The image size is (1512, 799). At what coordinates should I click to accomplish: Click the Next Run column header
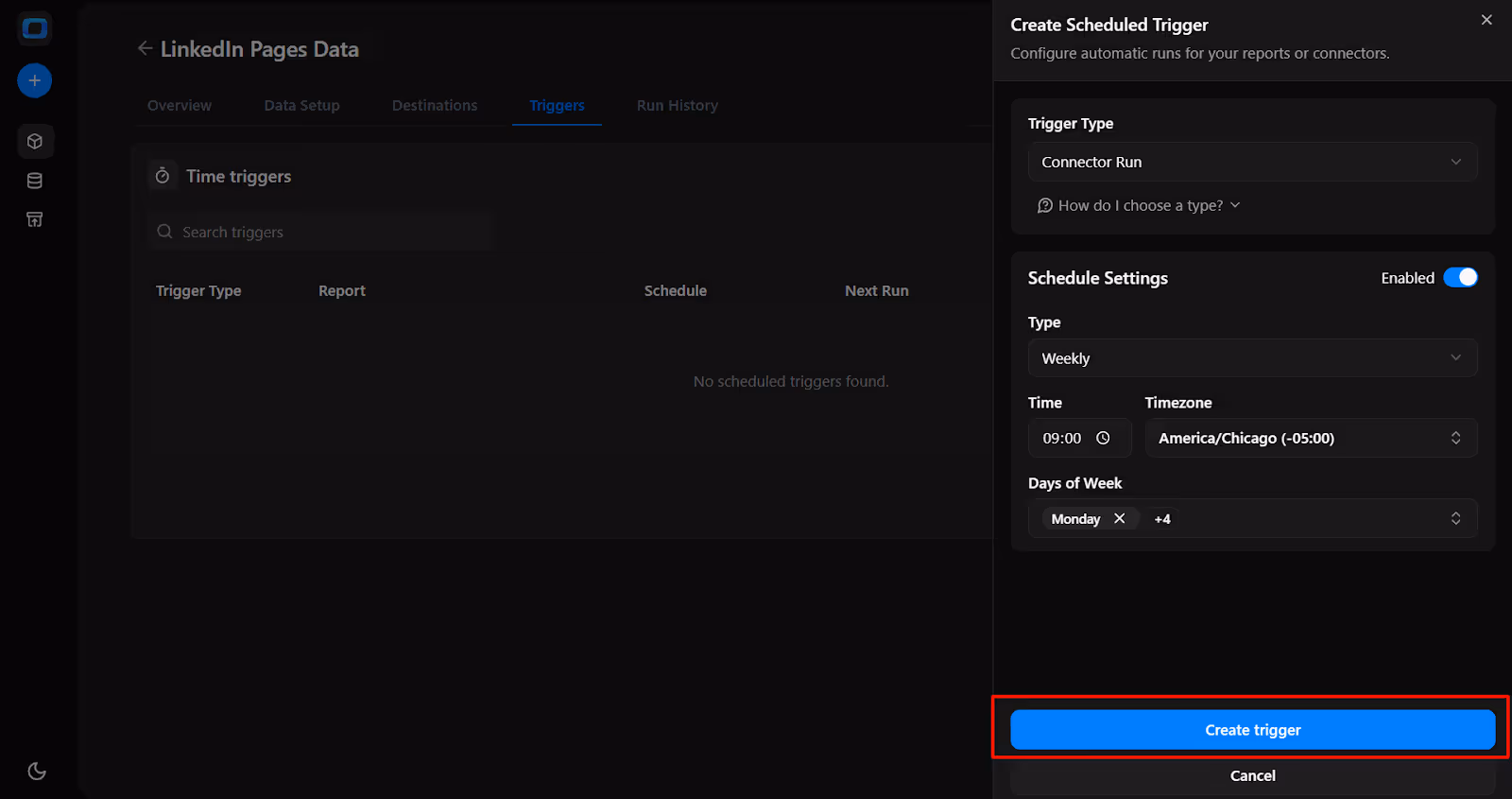(x=877, y=290)
